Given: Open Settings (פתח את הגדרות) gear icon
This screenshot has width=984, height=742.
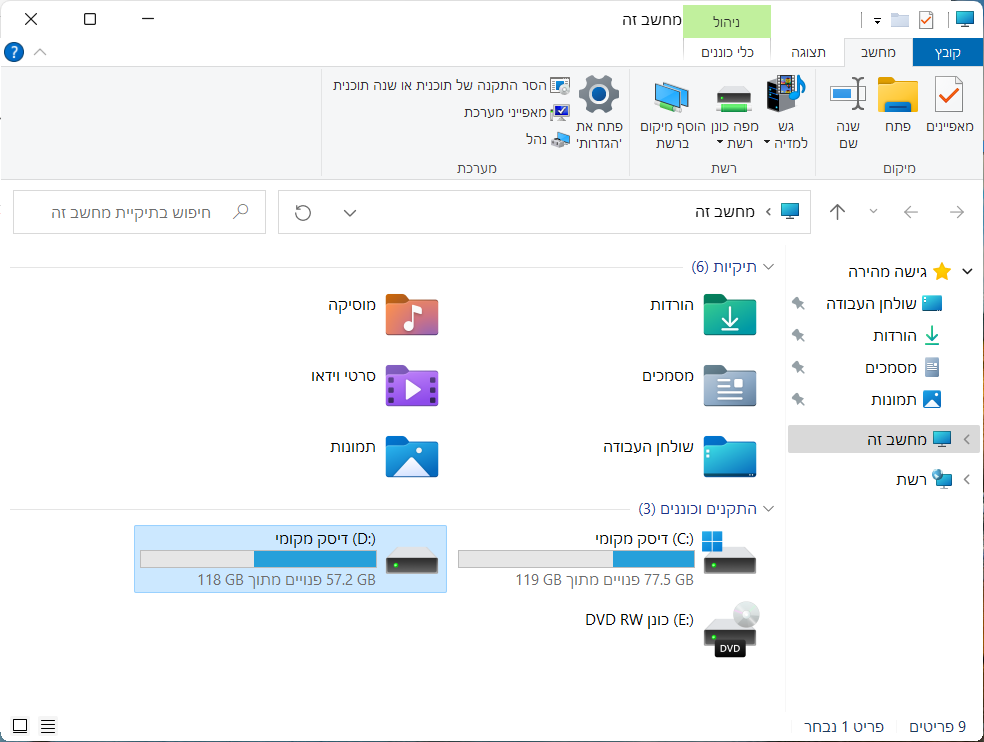Looking at the screenshot, I should tap(599, 97).
